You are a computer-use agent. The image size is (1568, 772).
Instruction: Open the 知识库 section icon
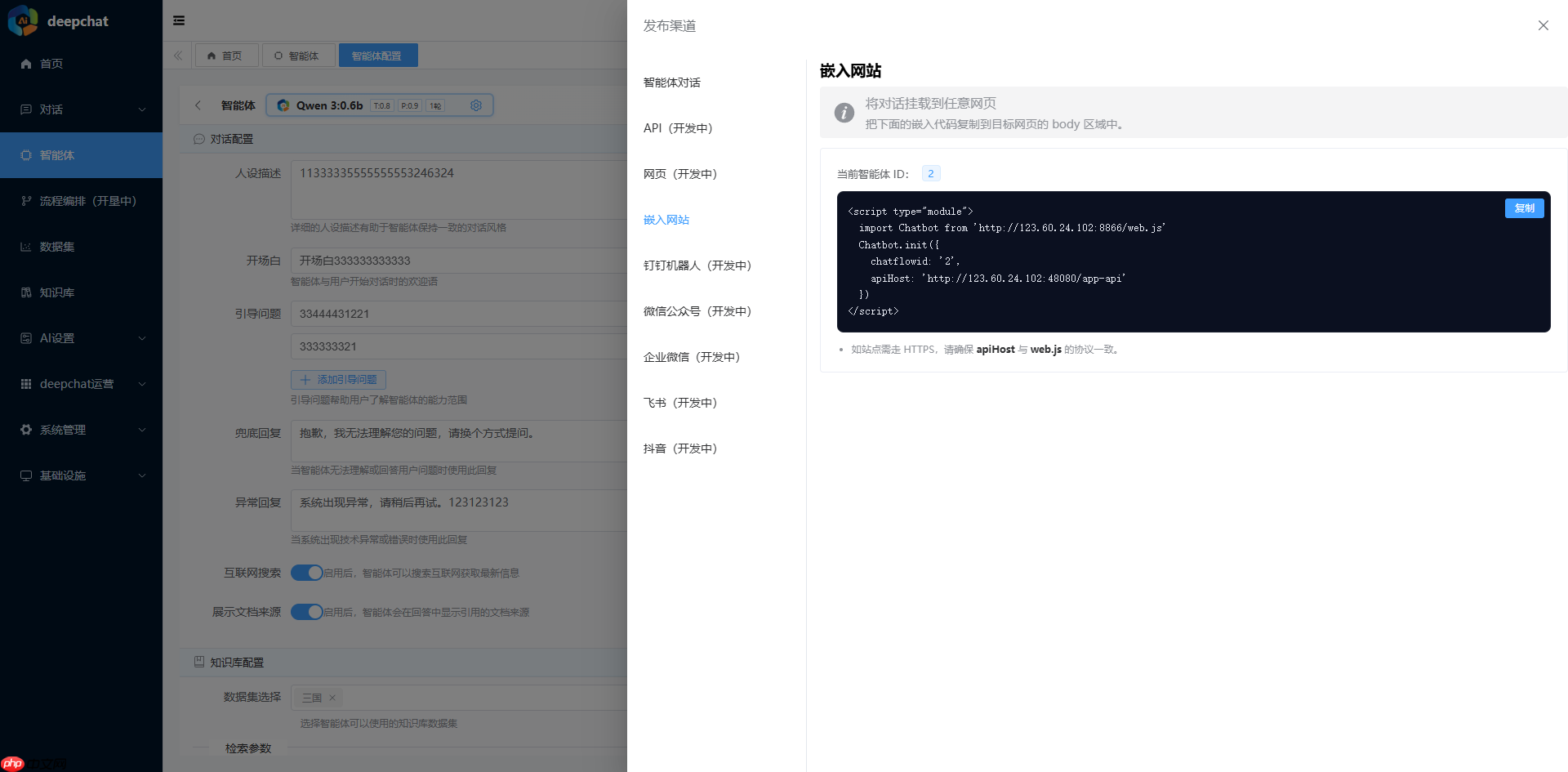pyautogui.click(x=25, y=292)
